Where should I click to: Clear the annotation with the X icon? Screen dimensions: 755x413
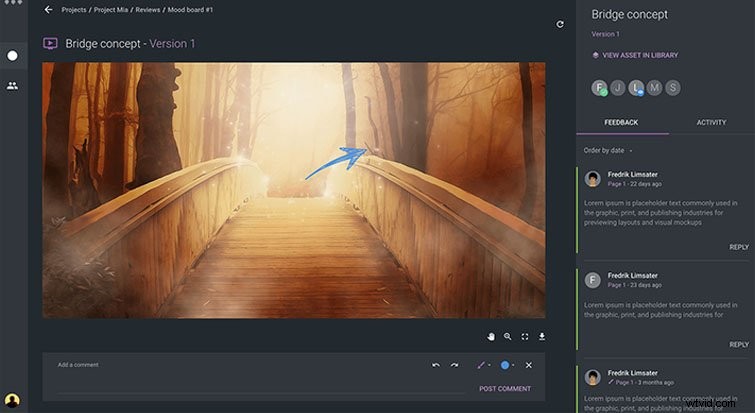coord(529,365)
